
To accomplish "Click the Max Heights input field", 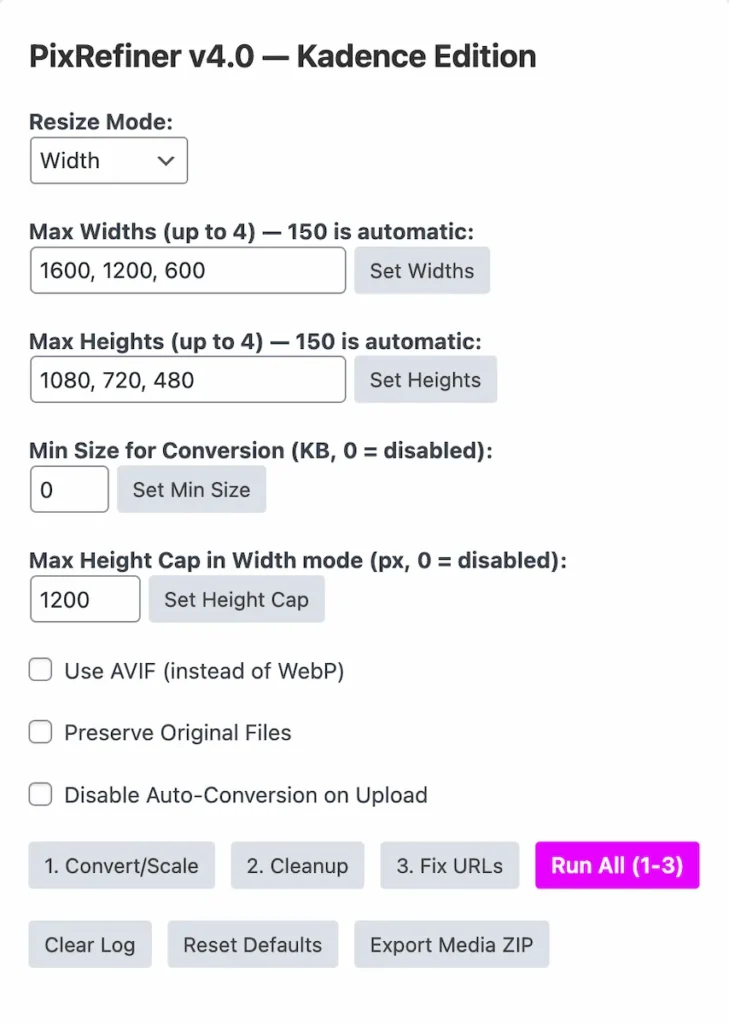I will click(187, 380).
